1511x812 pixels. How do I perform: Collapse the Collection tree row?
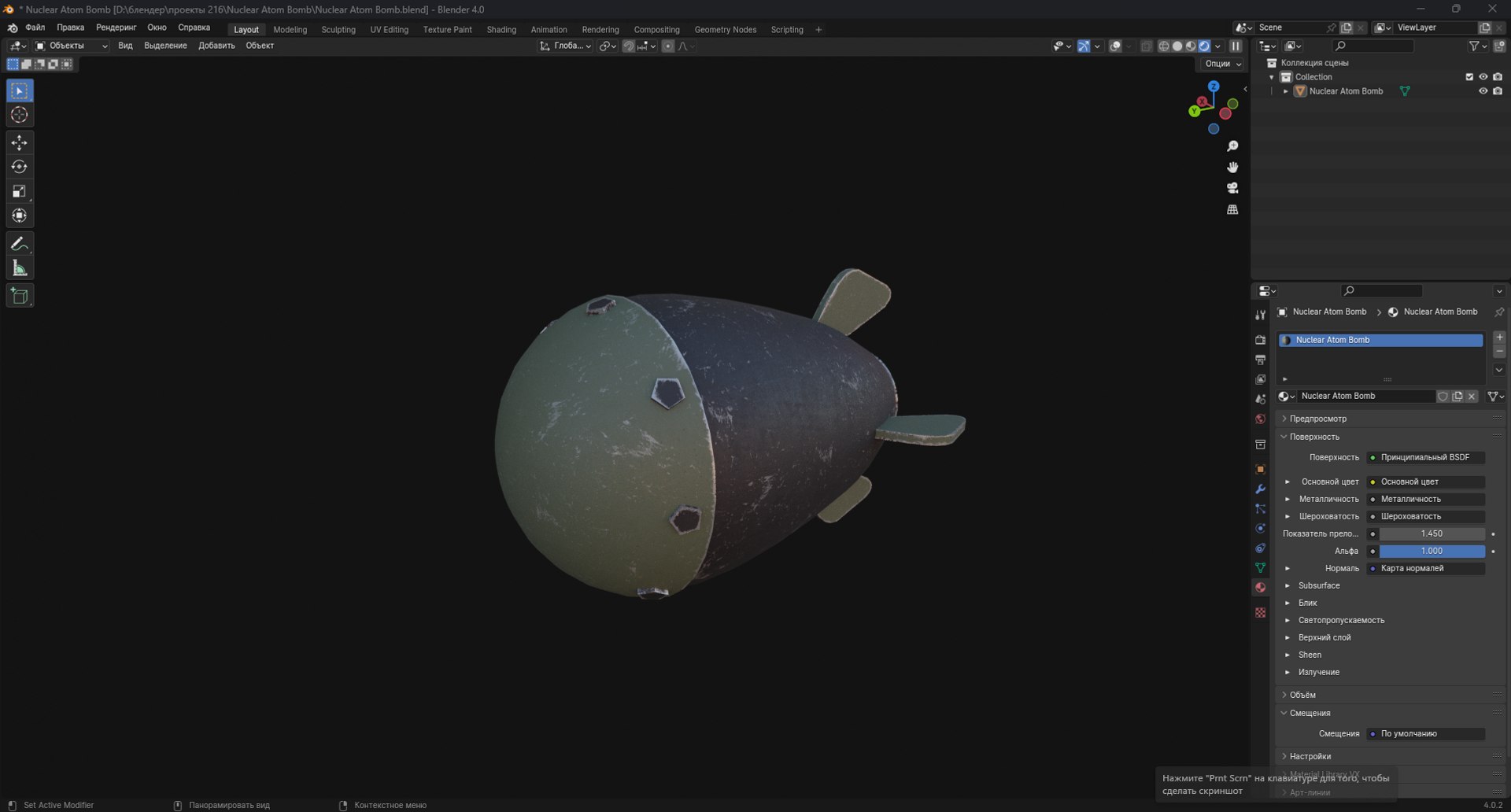(x=1272, y=77)
